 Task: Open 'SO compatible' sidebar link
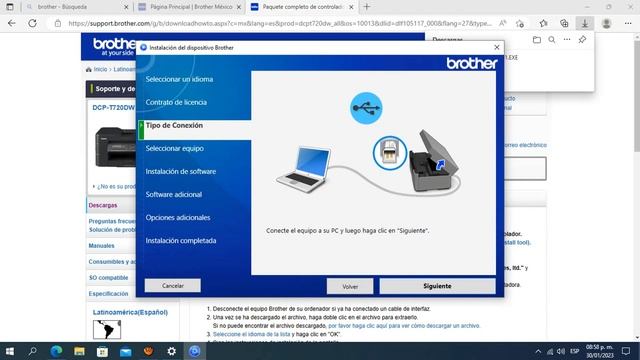click(x=108, y=278)
